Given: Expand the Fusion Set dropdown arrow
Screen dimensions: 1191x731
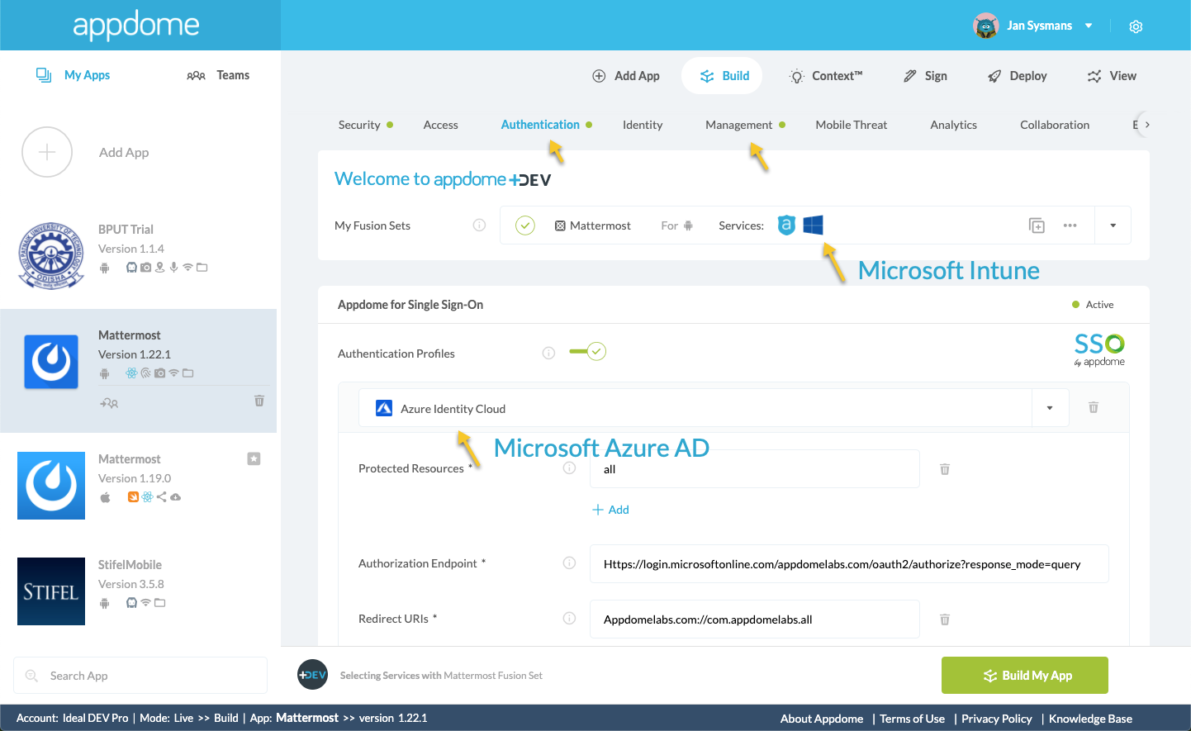Looking at the screenshot, I should [1112, 225].
